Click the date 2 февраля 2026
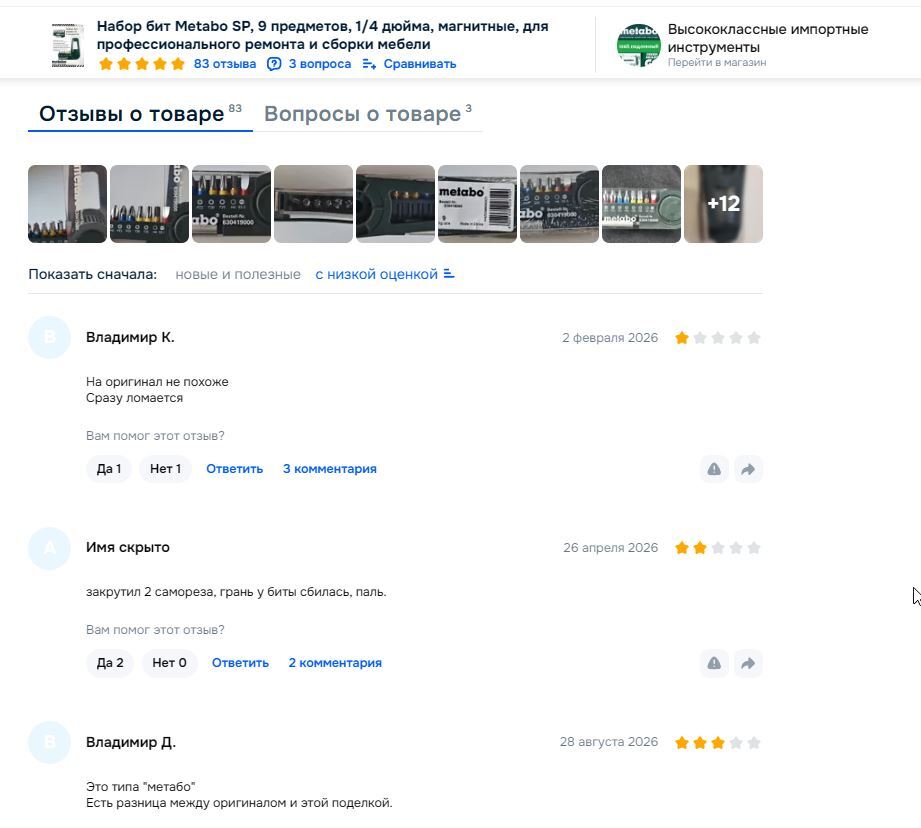Image resolution: width=921 pixels, height=828 pixels. click(610, 338)
